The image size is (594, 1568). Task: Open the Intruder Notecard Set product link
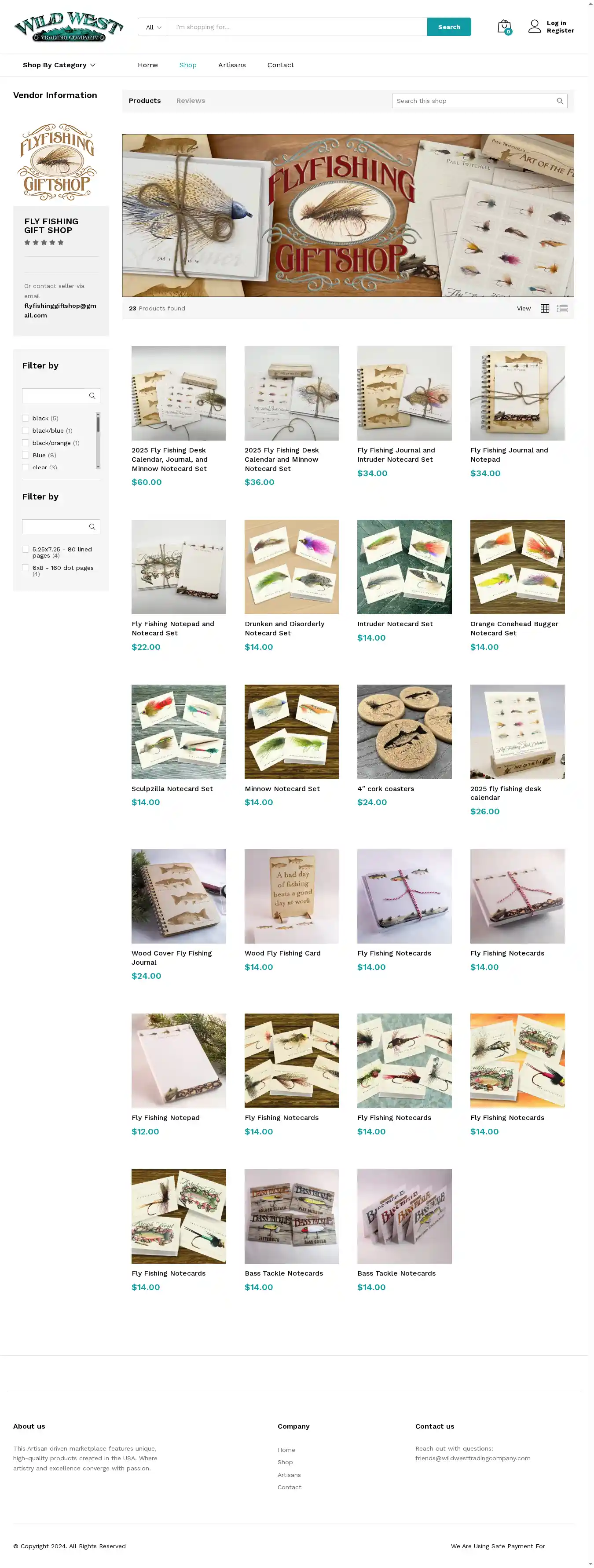[395, 624]
